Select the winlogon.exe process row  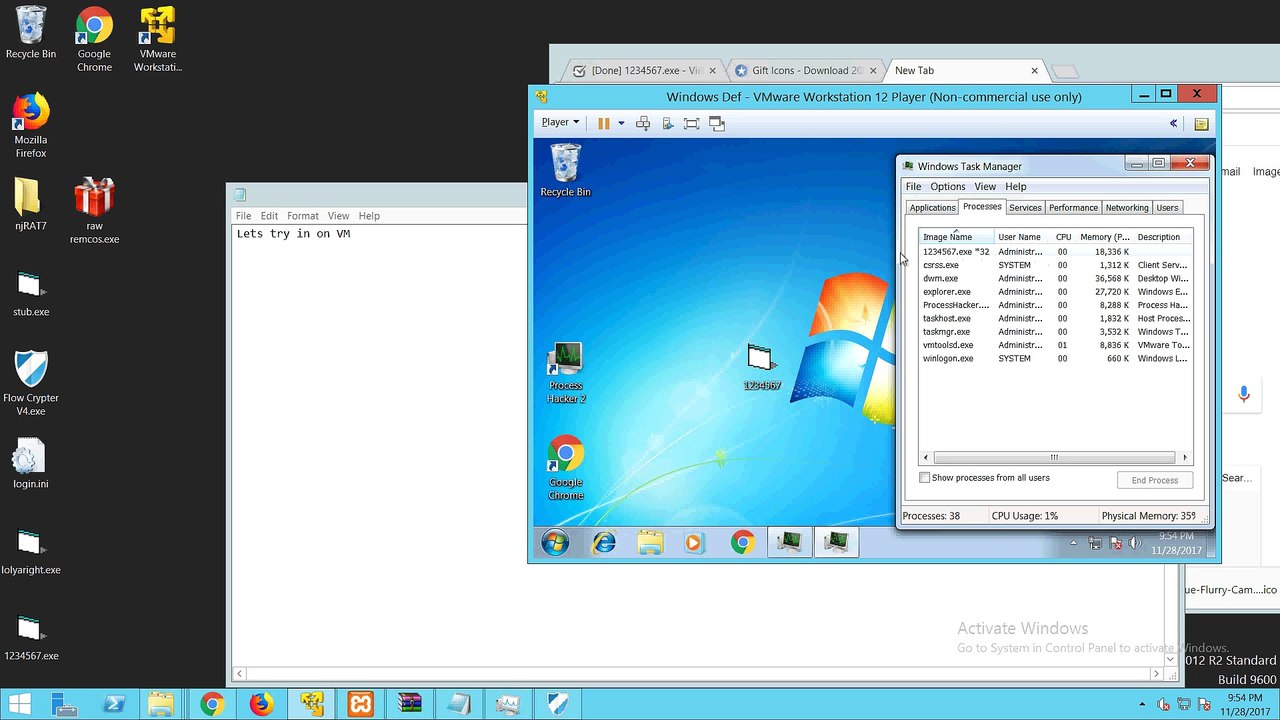click(x=1056, y=358)
